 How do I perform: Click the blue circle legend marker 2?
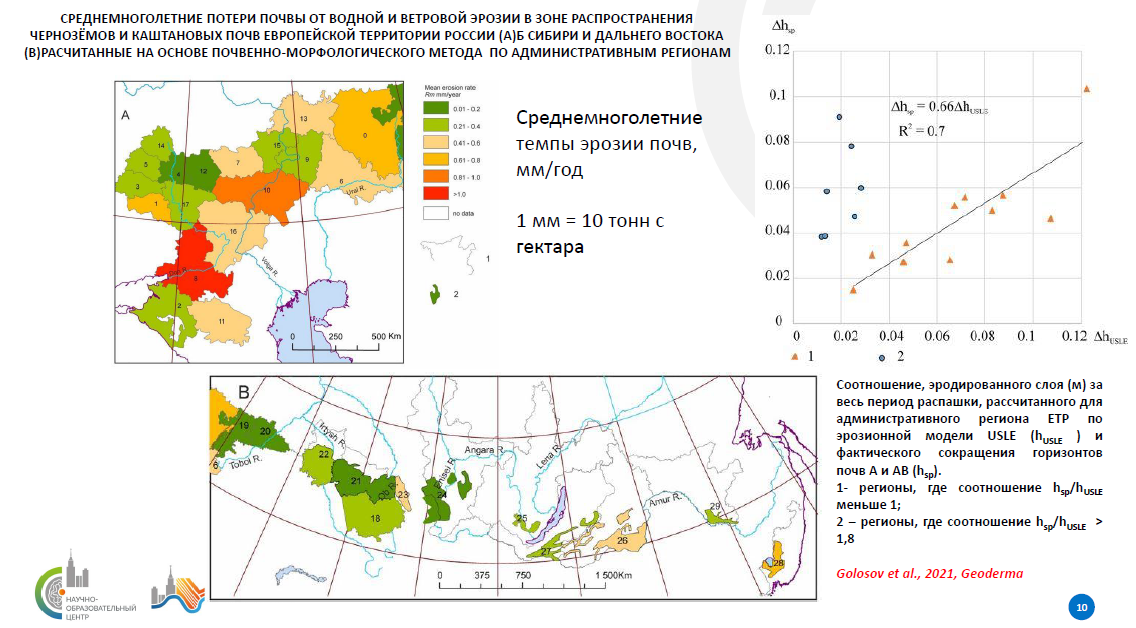[x=882, y=357]
